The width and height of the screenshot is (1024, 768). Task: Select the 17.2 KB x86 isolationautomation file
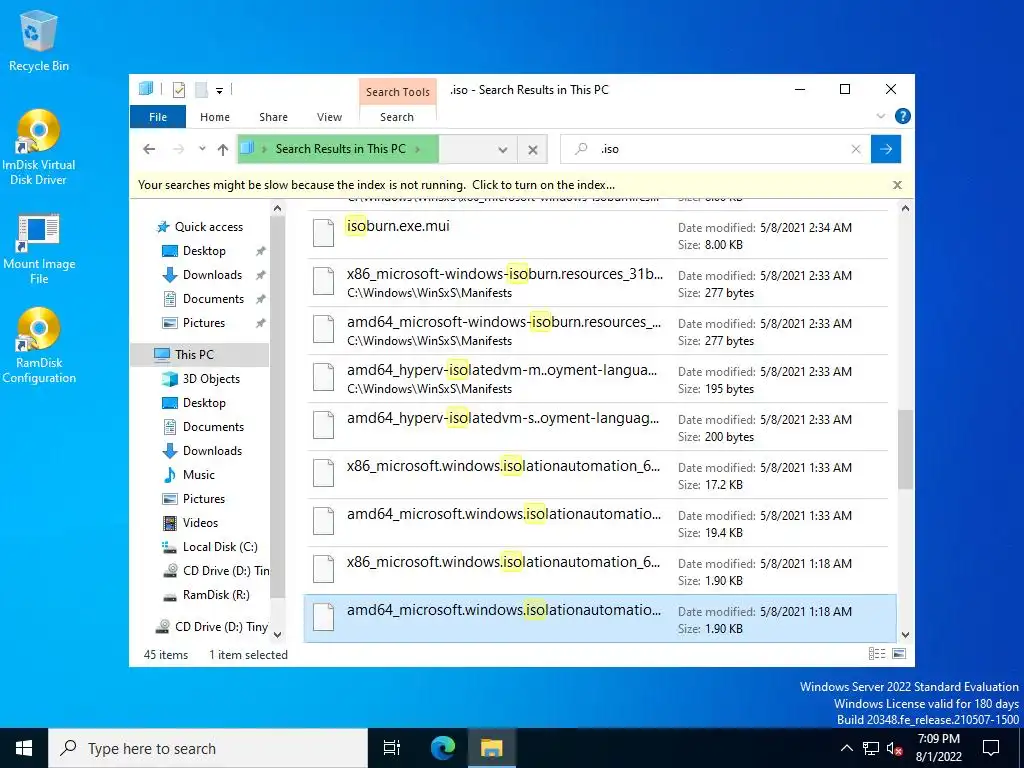click(x=599, y=475)
